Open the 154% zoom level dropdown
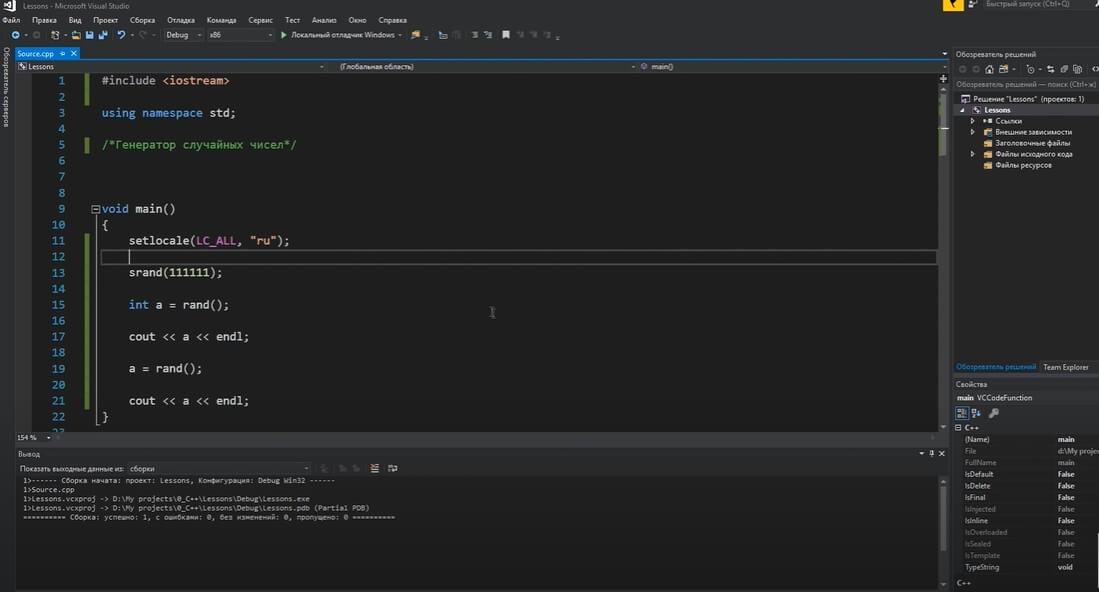 point(48,438)
